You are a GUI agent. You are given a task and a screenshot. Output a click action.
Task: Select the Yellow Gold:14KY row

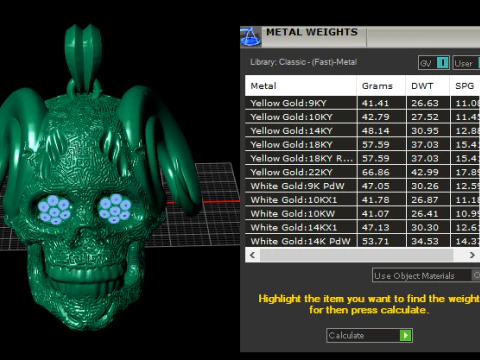tap(363, 131)
